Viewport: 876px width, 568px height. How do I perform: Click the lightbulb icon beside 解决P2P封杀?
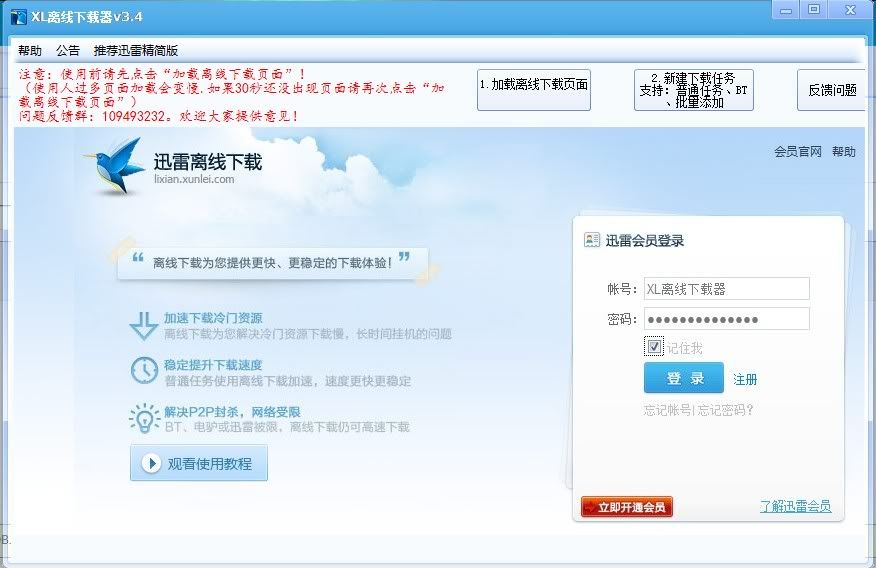point(145,418)
